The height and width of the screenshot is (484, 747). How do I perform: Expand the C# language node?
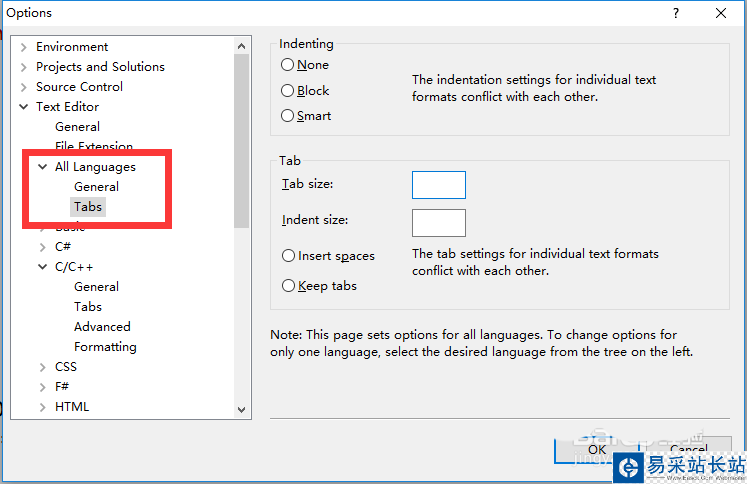tap(43, 247)
